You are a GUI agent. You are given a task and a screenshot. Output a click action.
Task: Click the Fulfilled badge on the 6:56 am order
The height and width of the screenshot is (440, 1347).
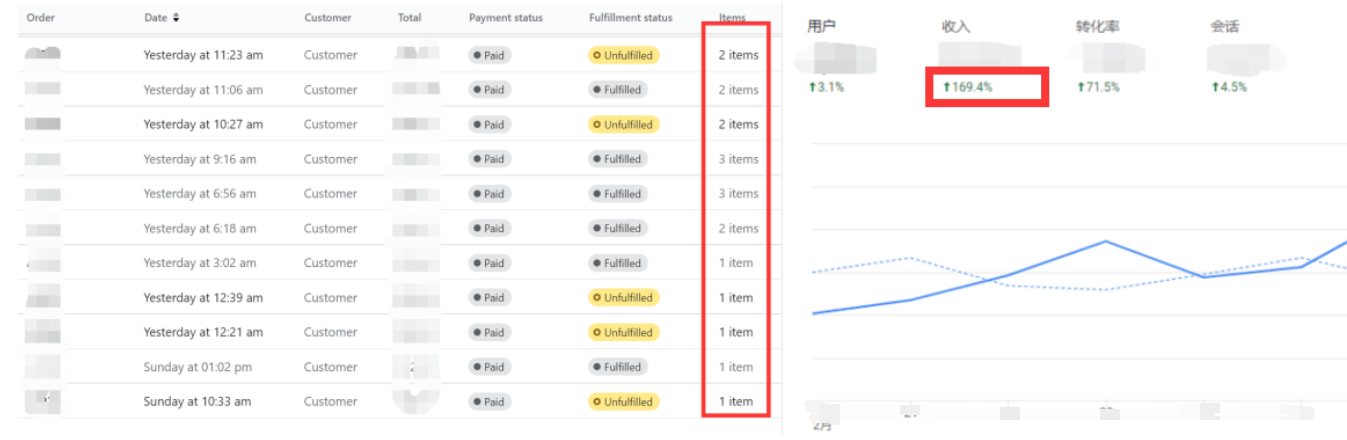point(618,194)
